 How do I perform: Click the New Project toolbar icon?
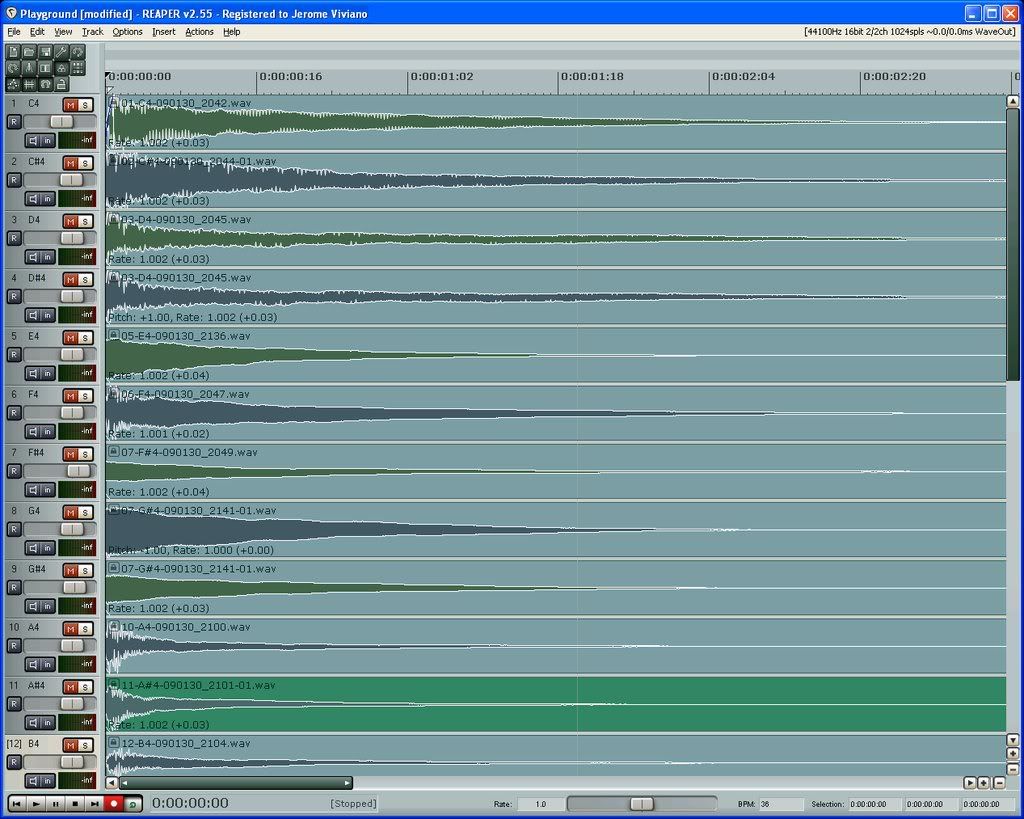tap(13, 52)
